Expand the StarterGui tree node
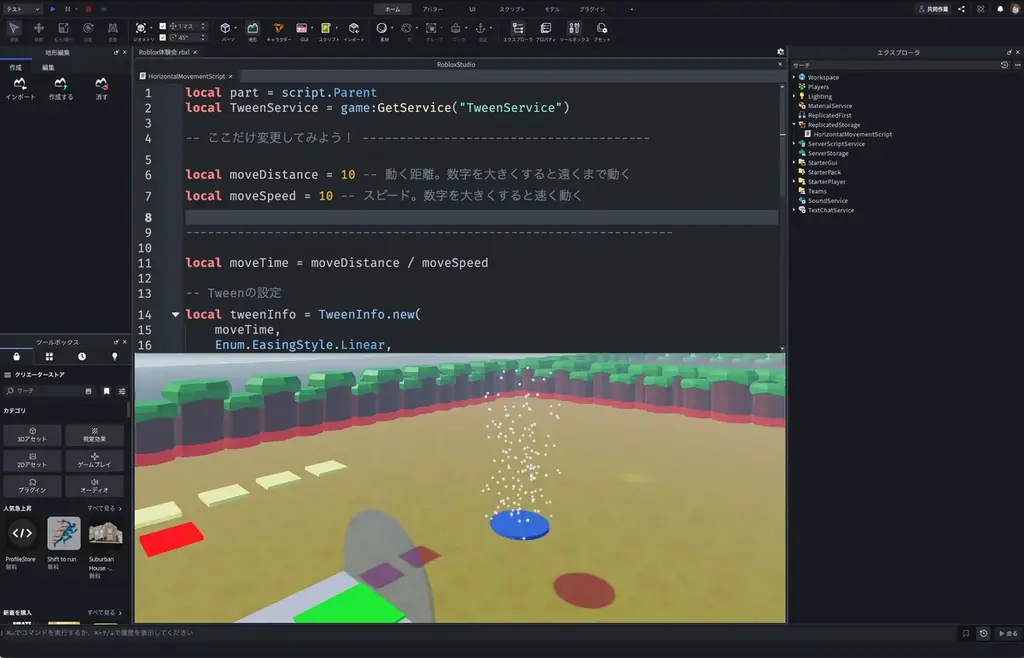 795,163
